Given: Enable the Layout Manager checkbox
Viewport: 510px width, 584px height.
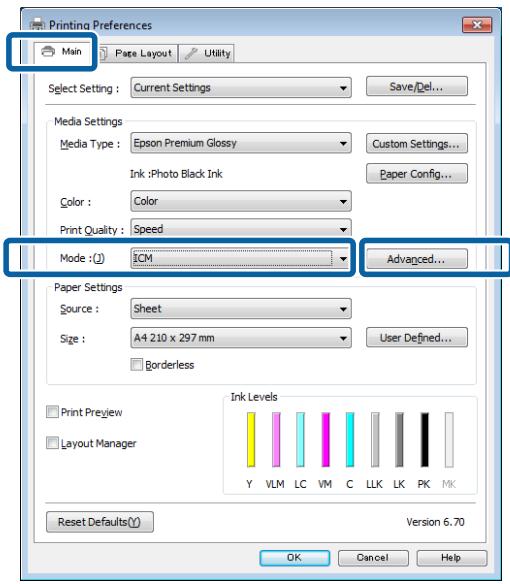Looking at the screenshot, I should point(52,443).
